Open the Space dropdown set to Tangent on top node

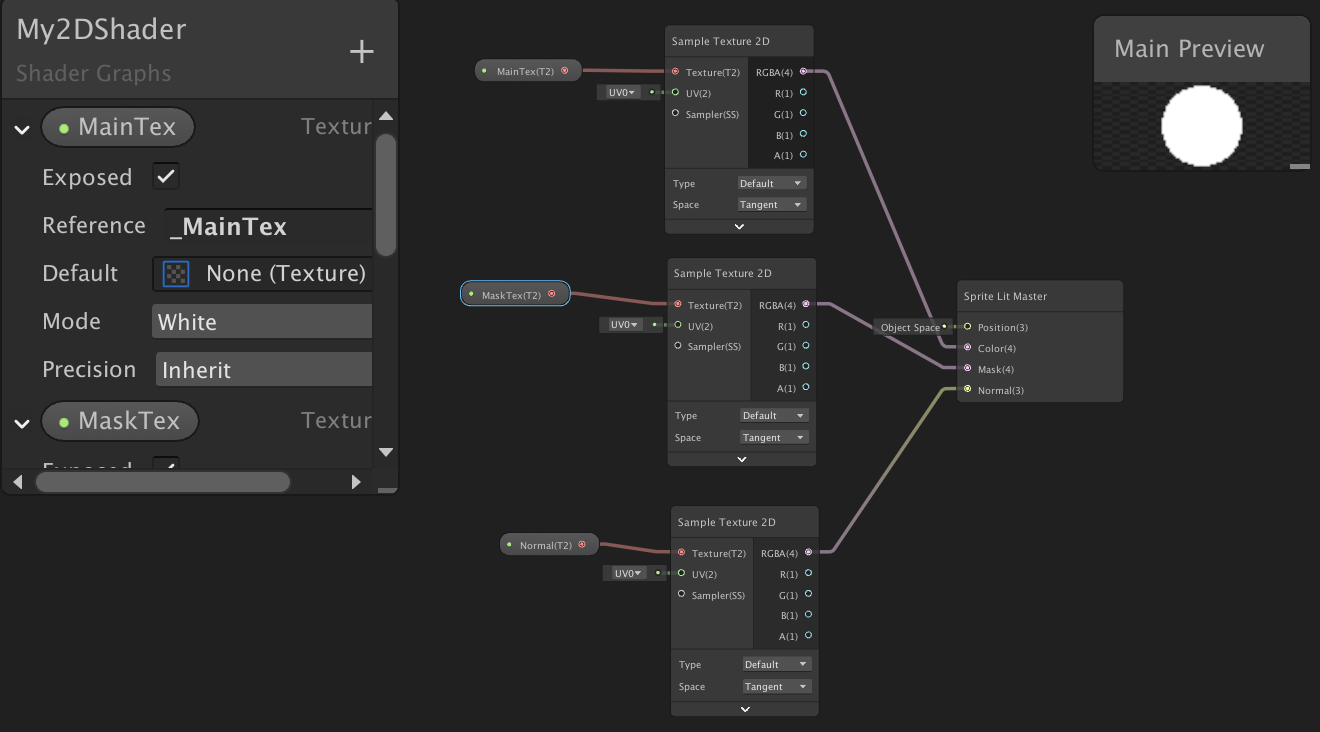(771, 204)
